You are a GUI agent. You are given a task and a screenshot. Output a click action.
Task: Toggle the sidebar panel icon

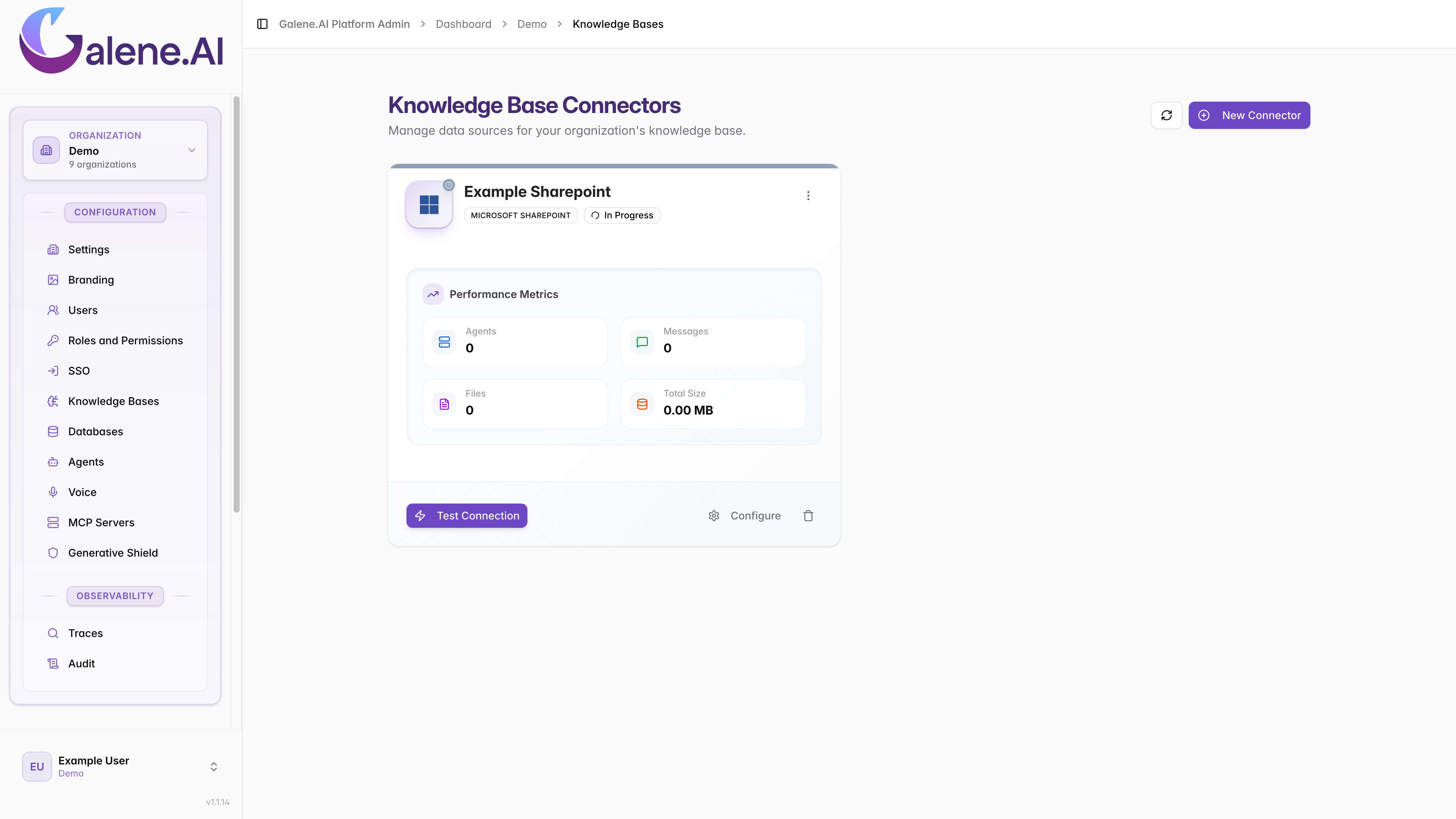[262, 24]
